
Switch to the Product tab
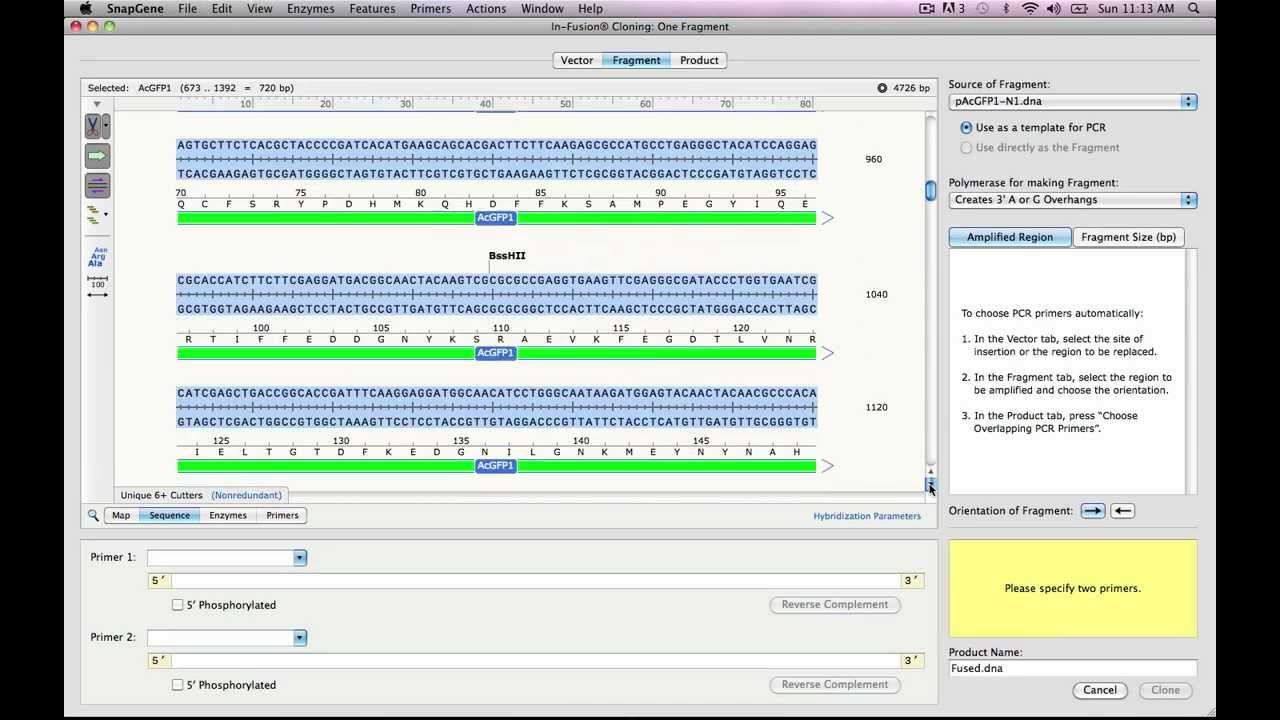coord(699,60)
